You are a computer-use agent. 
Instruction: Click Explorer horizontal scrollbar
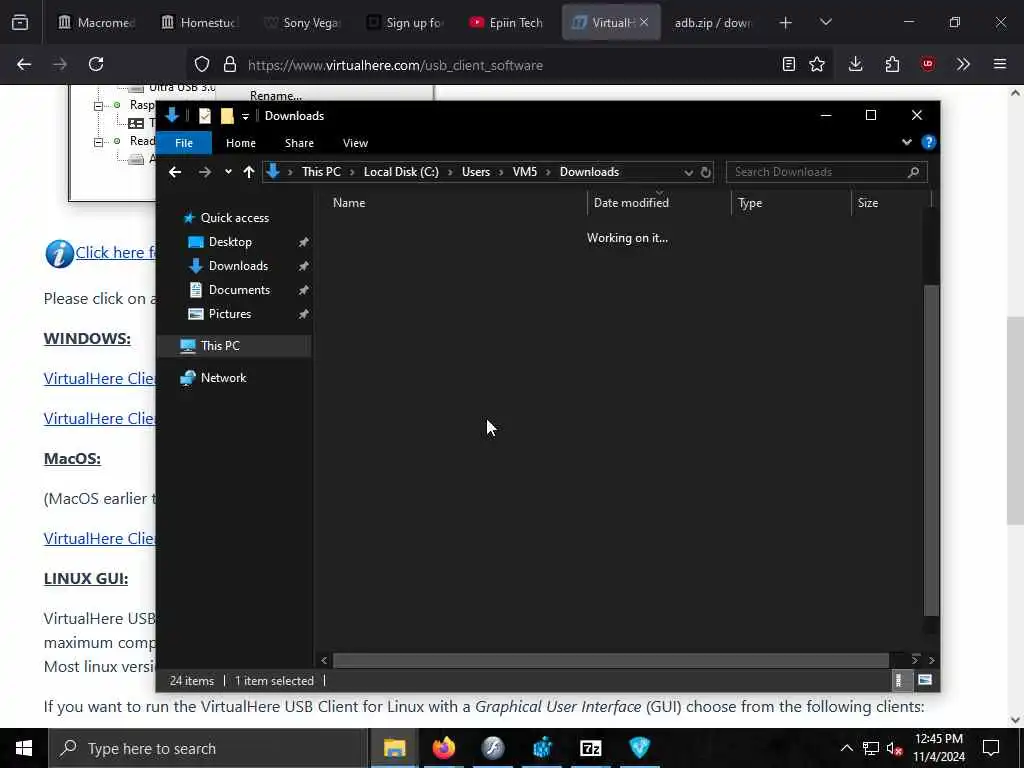[611, 660]
